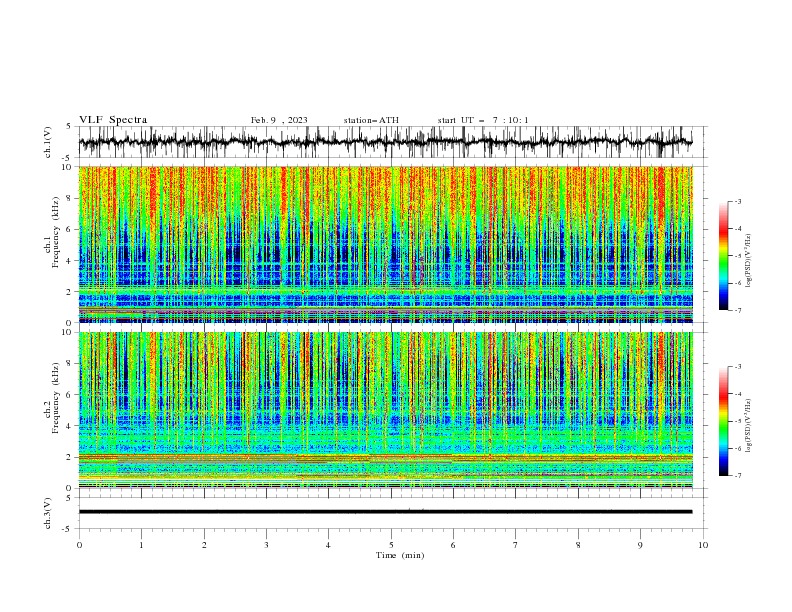Click the "-5" tick on ch.1 colorbar
The image size is (792, 612).
(737, 256)
